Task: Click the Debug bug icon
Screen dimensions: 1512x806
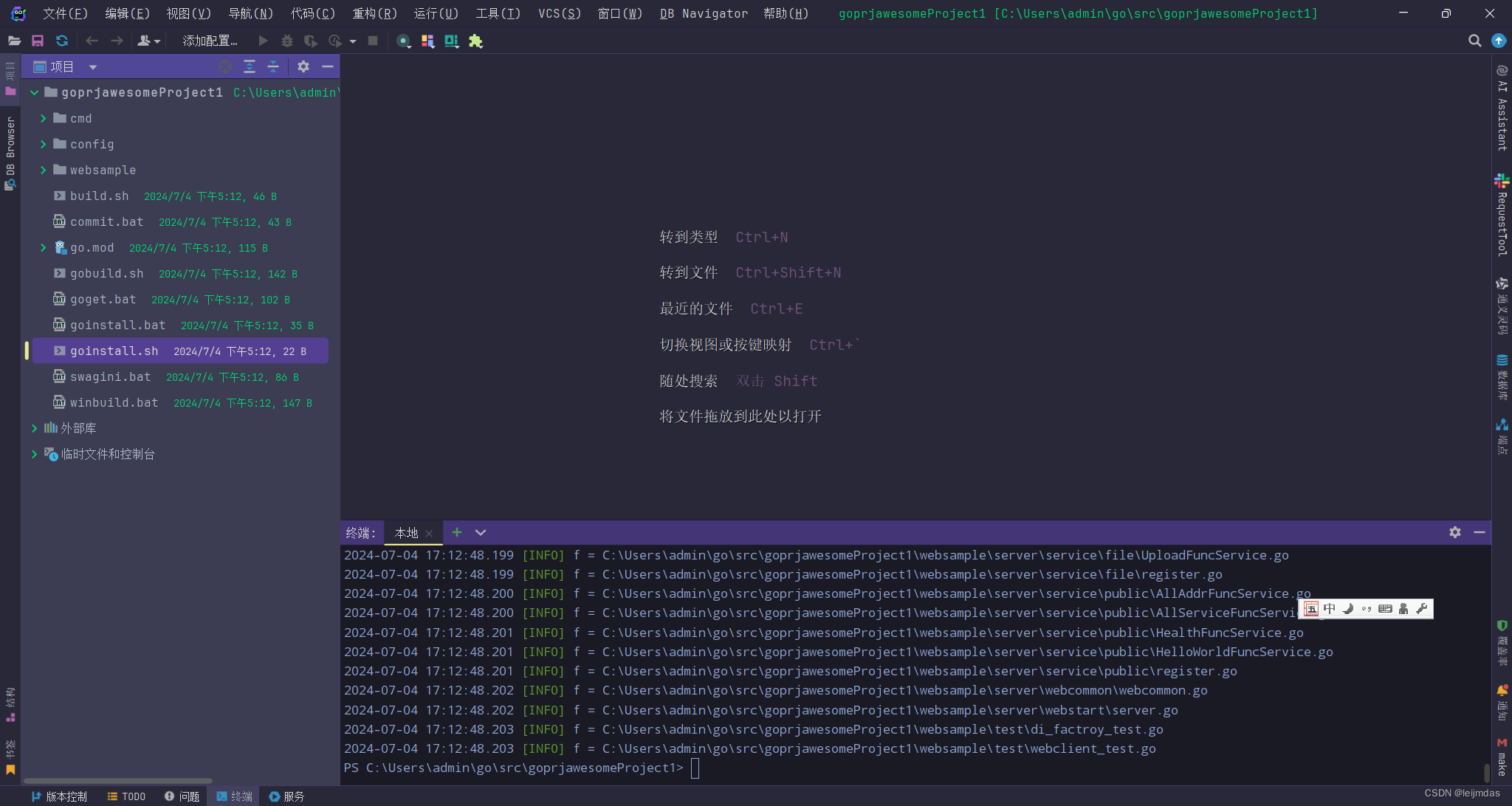Action: tap(287, 41)
